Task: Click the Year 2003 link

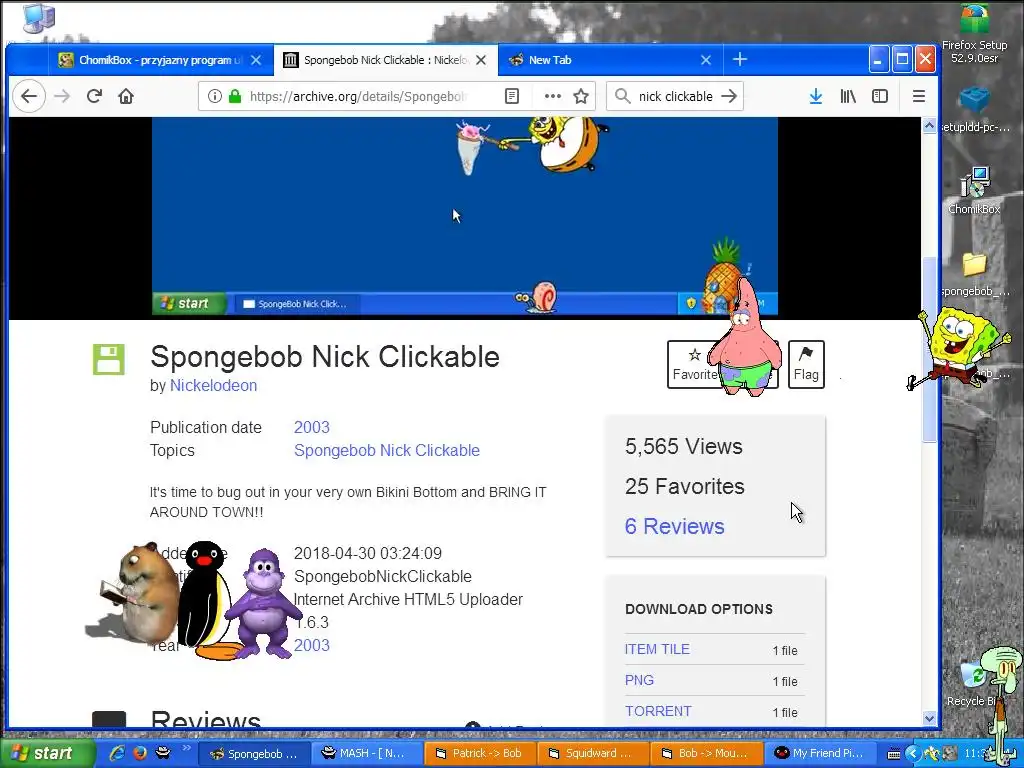Action: (312, 645)
